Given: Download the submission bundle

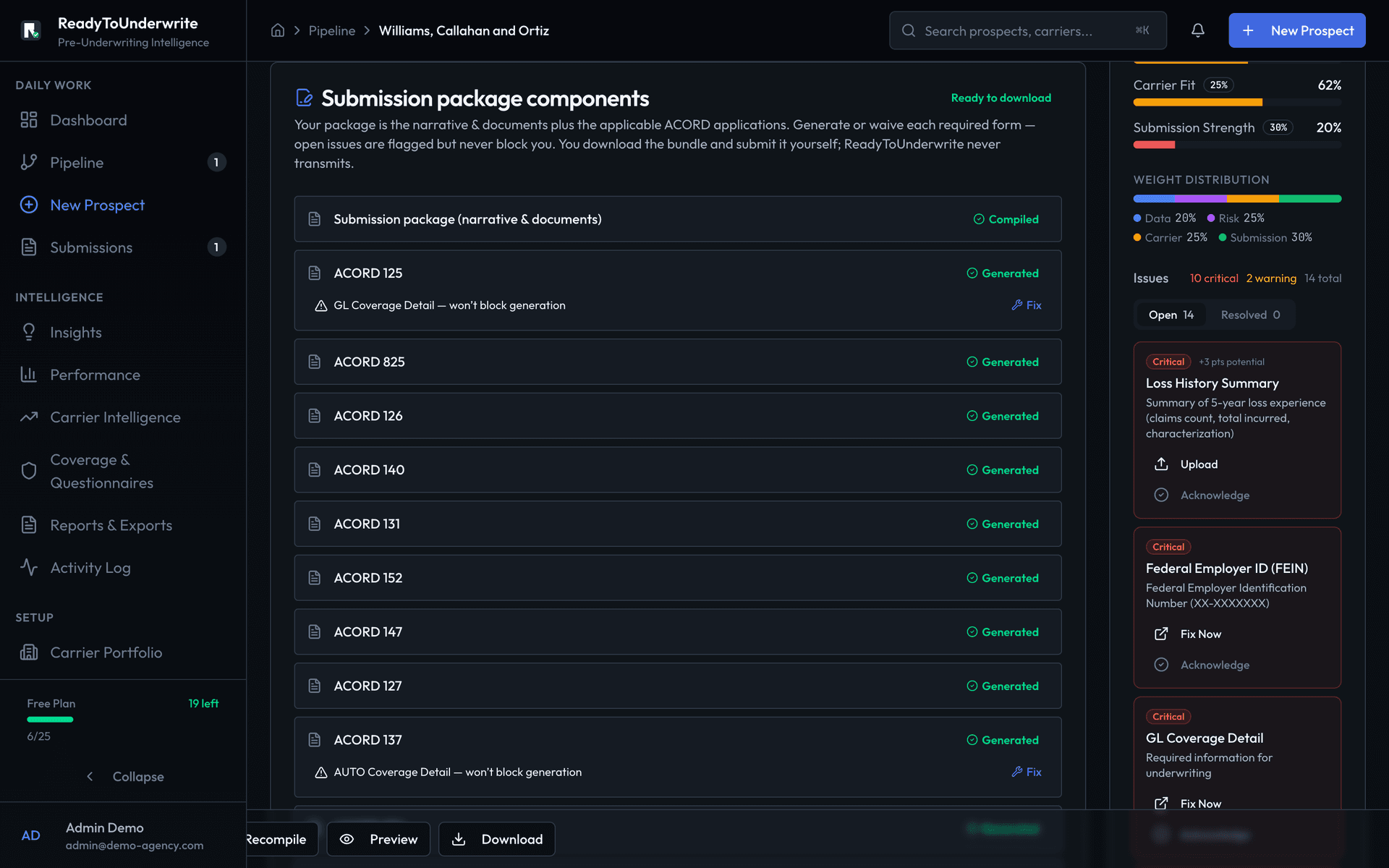Looking at the screenshot, I should pos(497,839).
